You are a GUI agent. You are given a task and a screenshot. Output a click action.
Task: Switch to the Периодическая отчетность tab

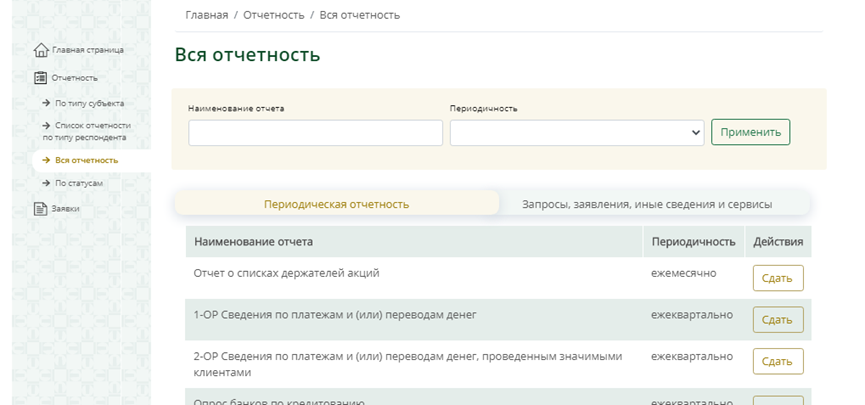(x=336, y=204)
